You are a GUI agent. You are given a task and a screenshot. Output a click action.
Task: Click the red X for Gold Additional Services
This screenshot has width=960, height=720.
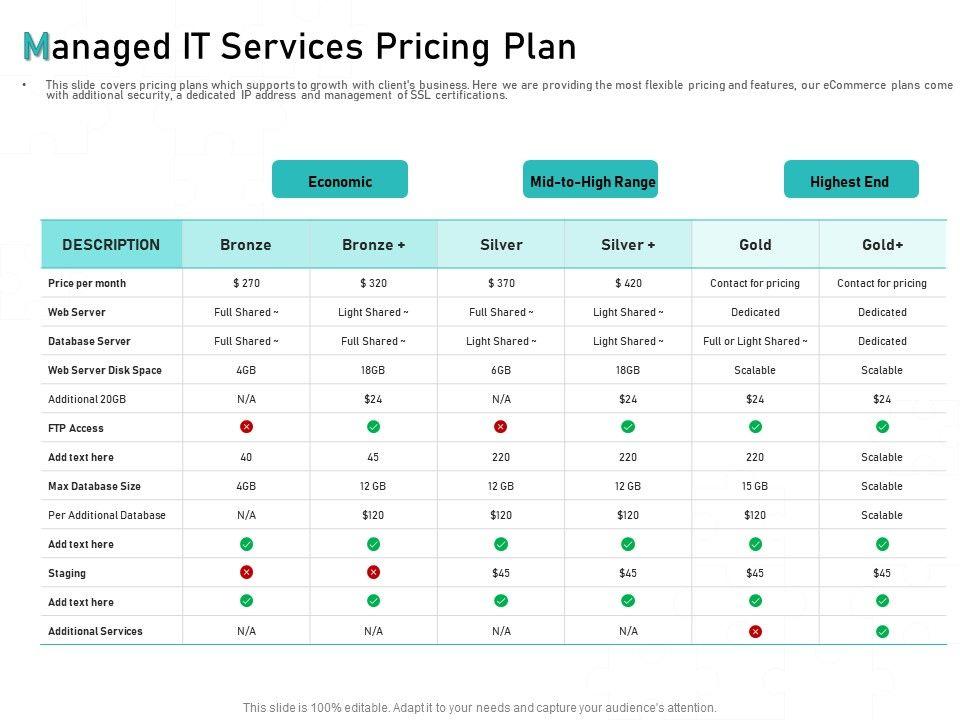755,631
